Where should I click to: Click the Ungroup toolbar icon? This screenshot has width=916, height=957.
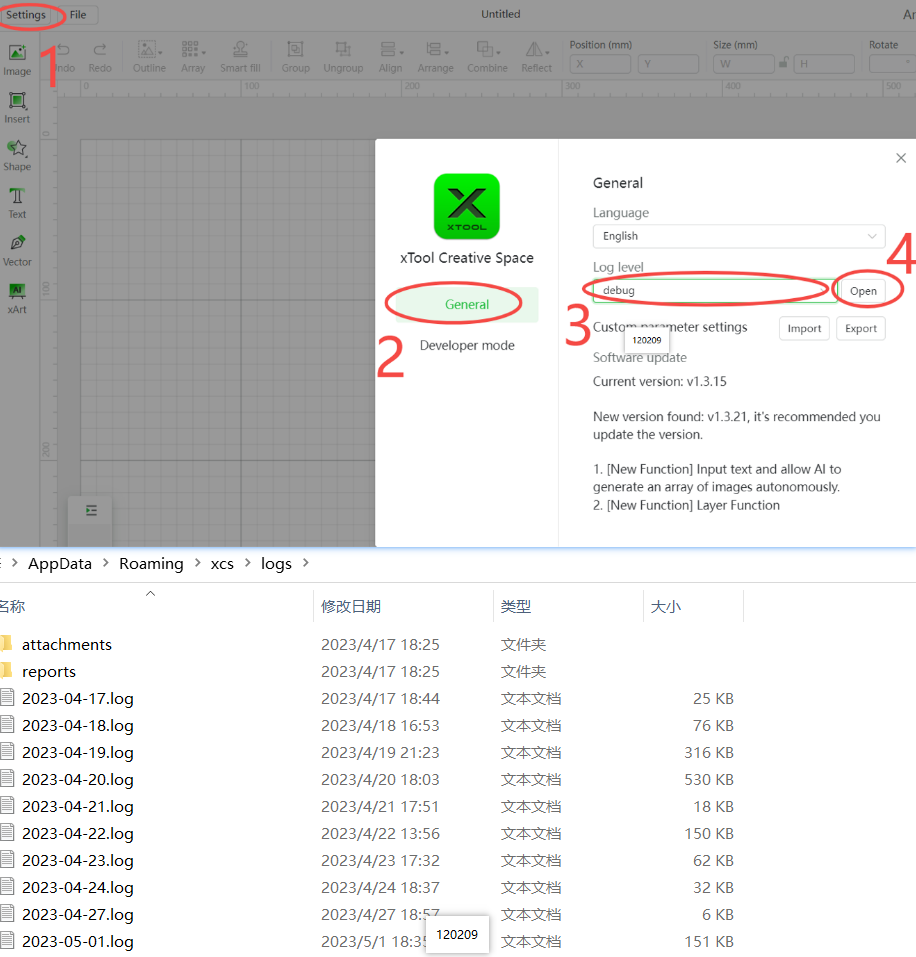(x=343, y=58)
